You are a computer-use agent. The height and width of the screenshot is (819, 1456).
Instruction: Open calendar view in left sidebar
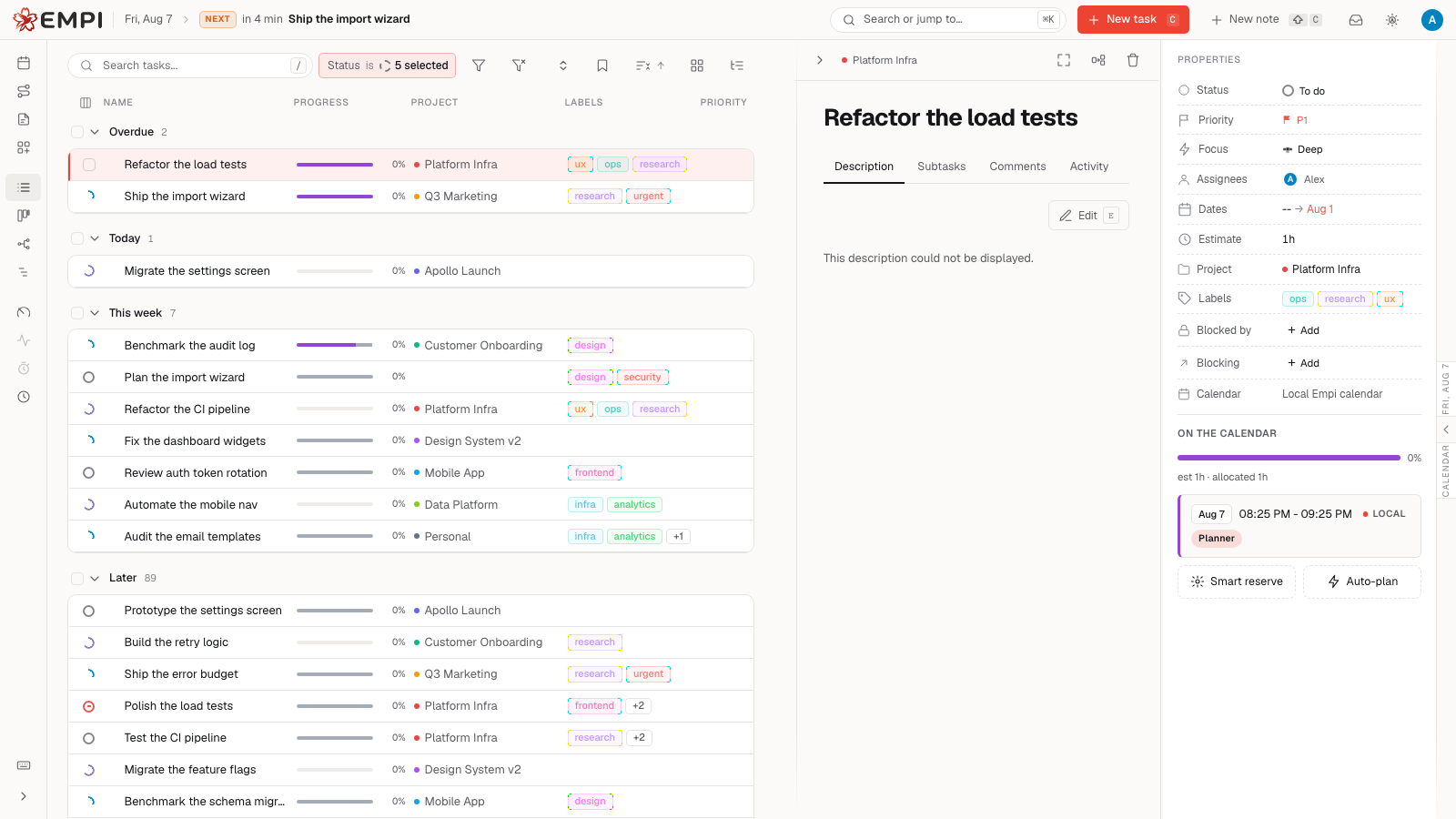pyautogui.click(x=24, y=63)
